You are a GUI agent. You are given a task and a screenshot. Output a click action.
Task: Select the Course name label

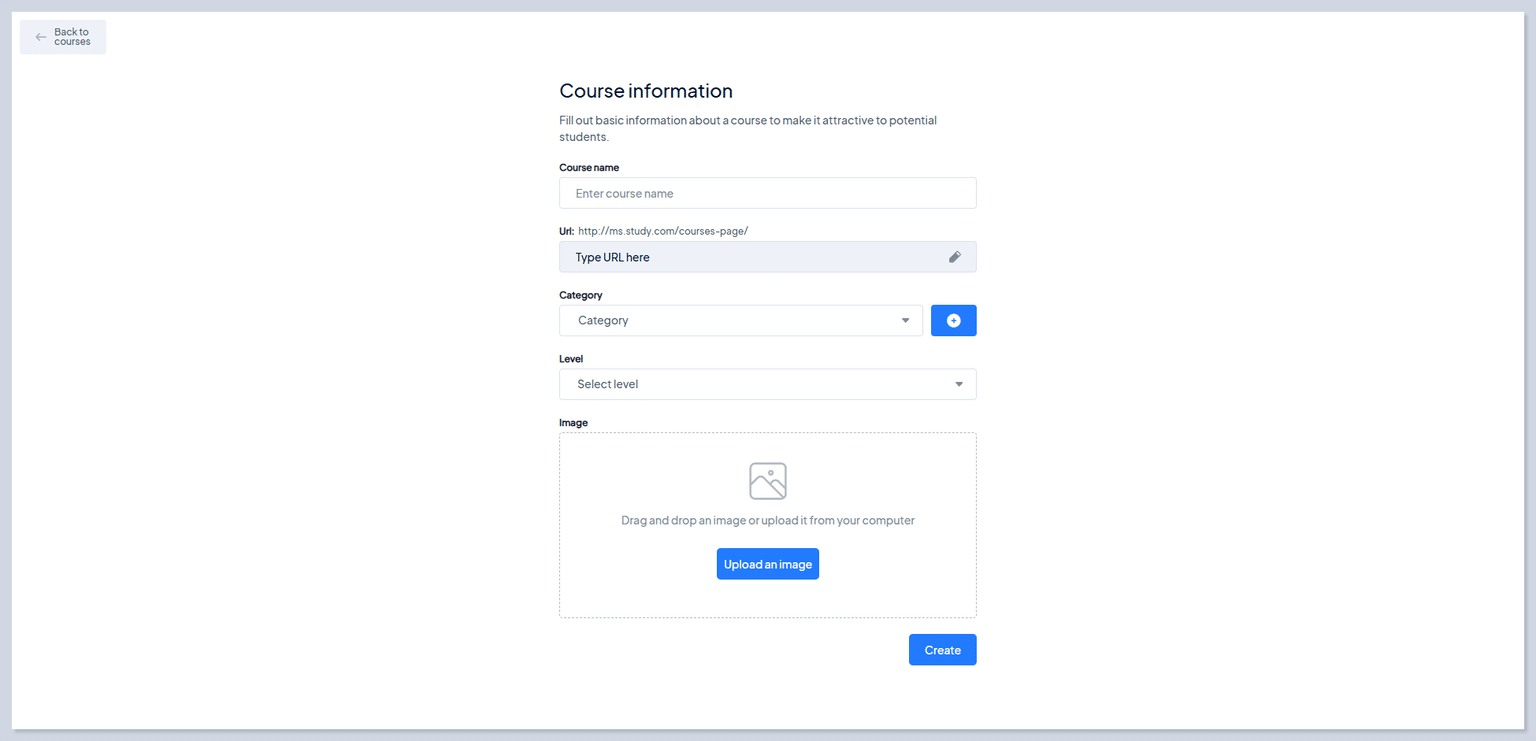589,167
